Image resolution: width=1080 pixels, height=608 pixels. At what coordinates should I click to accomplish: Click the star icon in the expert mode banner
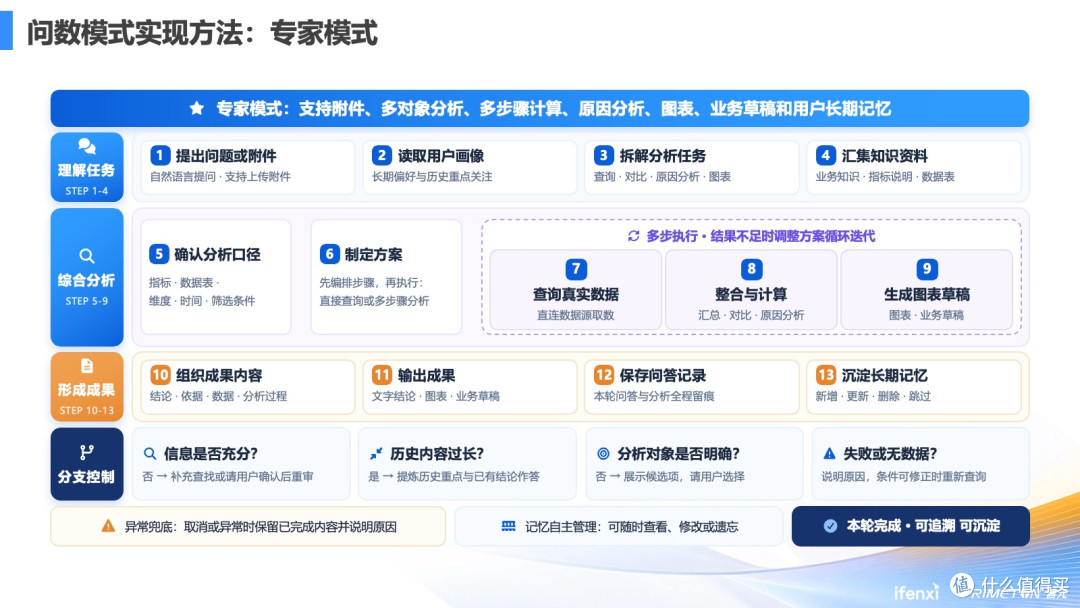pyautogui.click(x=197, y=108)
